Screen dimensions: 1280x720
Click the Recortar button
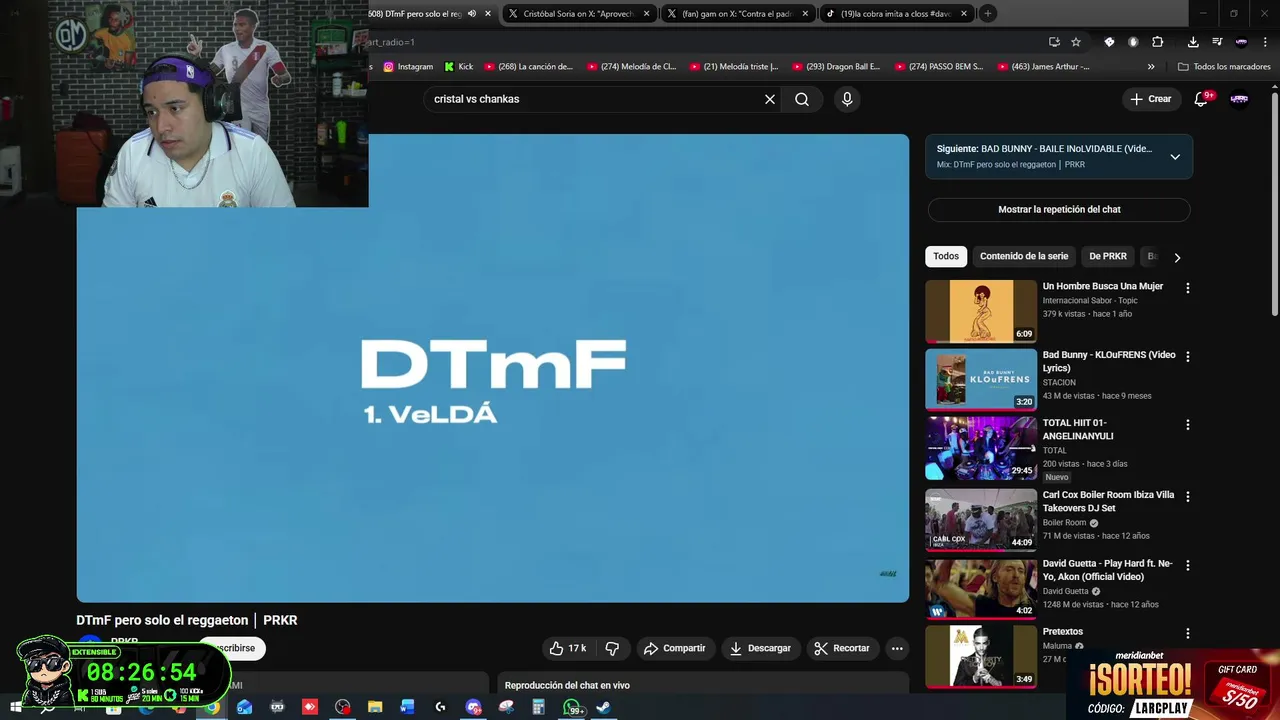point(842,648)
